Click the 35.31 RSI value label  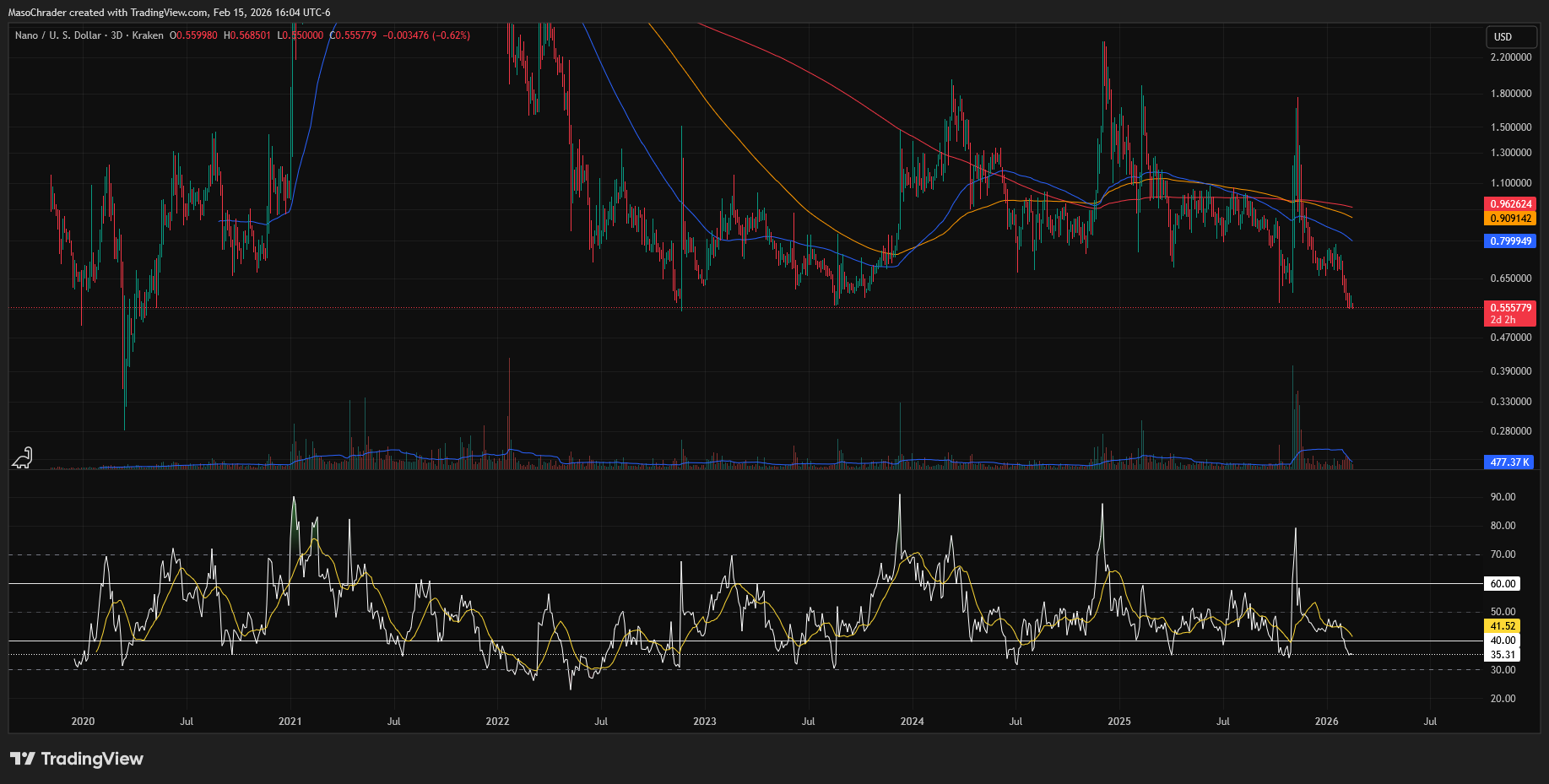click(x=1503, y=655)
